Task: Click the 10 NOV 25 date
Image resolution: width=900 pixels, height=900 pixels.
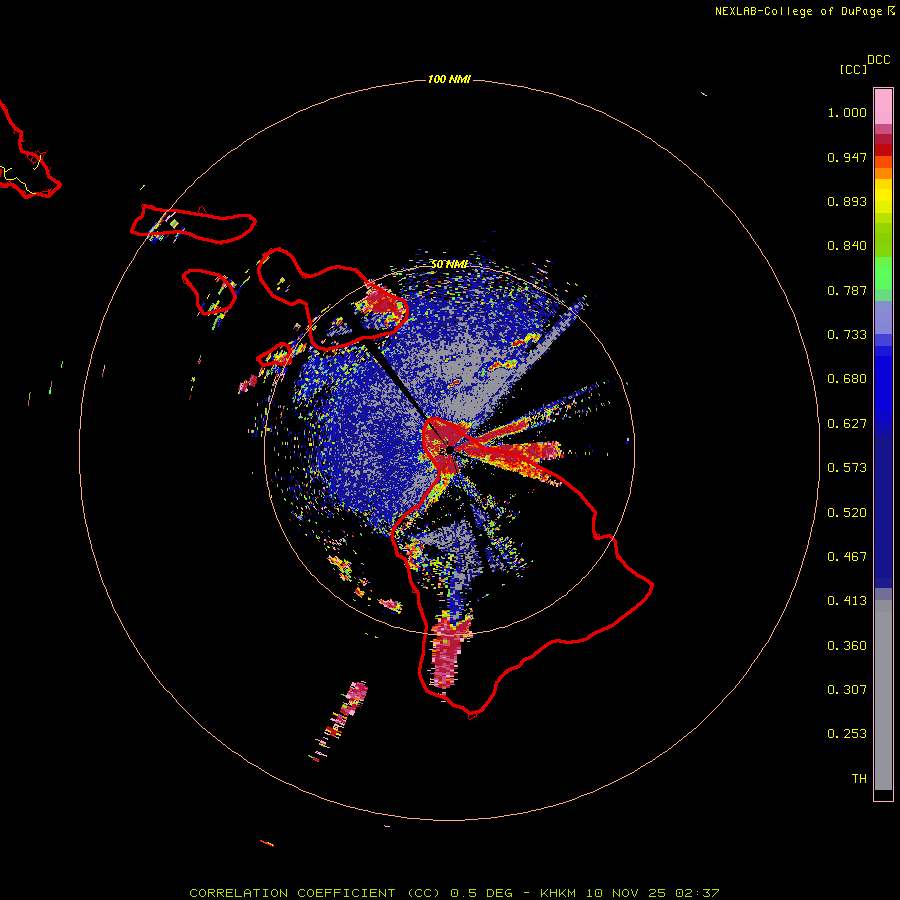Action: pyautogui.click(x=626, y=893)
